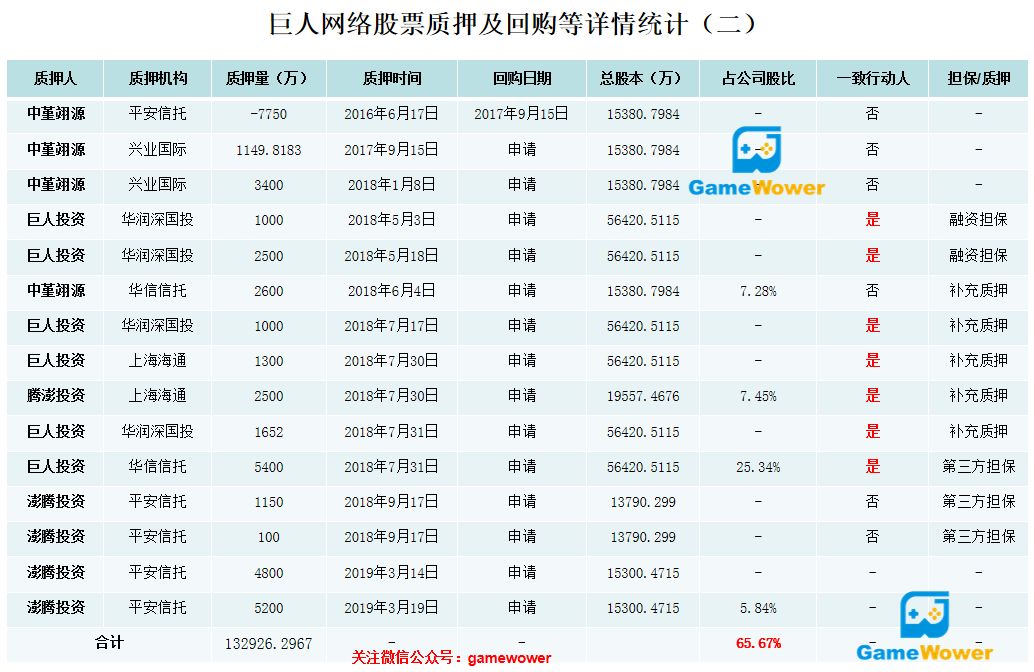Select the red 65.67% total ratio
Viewport: 1034px width, 672px height.
758,643
